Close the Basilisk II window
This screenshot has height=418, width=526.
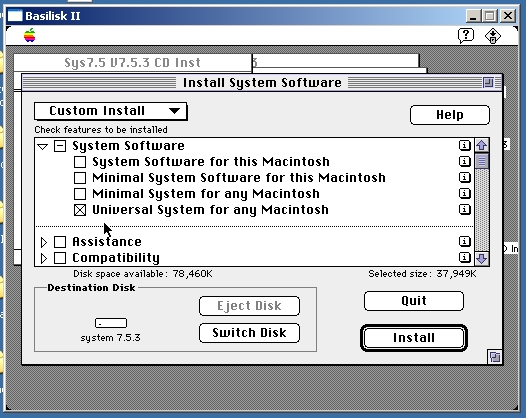508,16
